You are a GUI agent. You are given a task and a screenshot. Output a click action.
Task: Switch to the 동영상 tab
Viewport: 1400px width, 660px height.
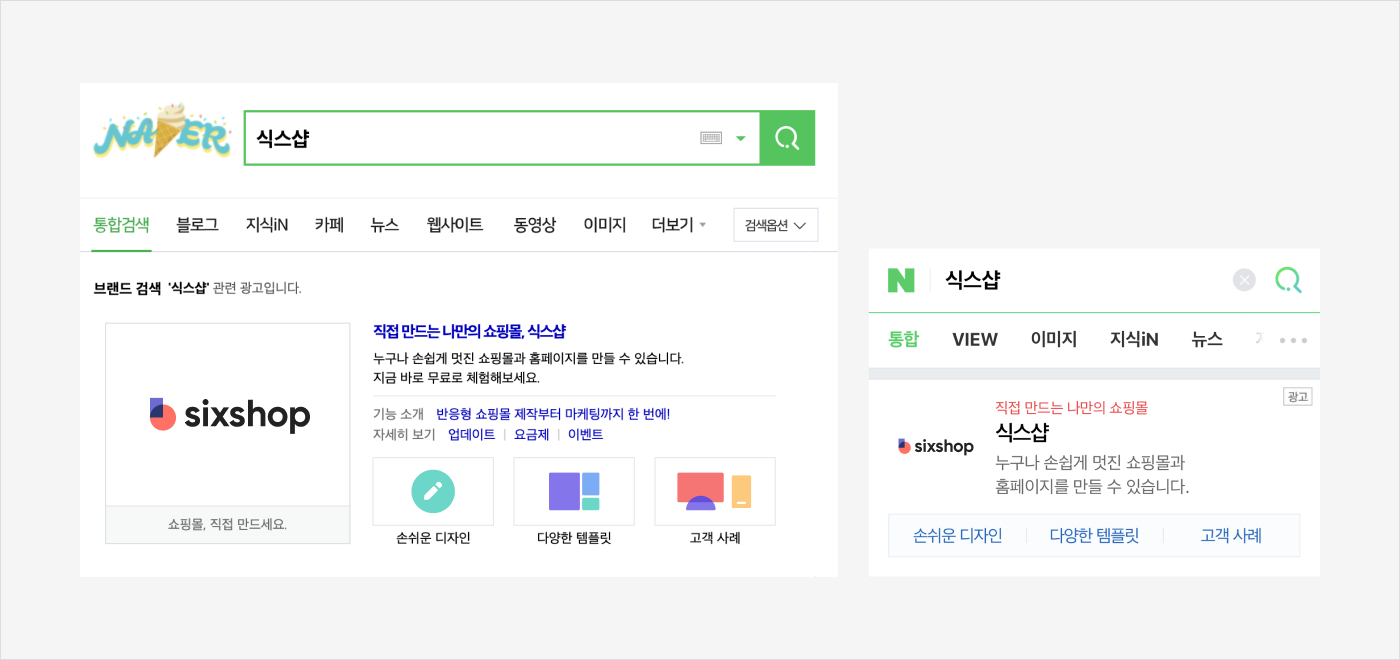tap(535, 225)
